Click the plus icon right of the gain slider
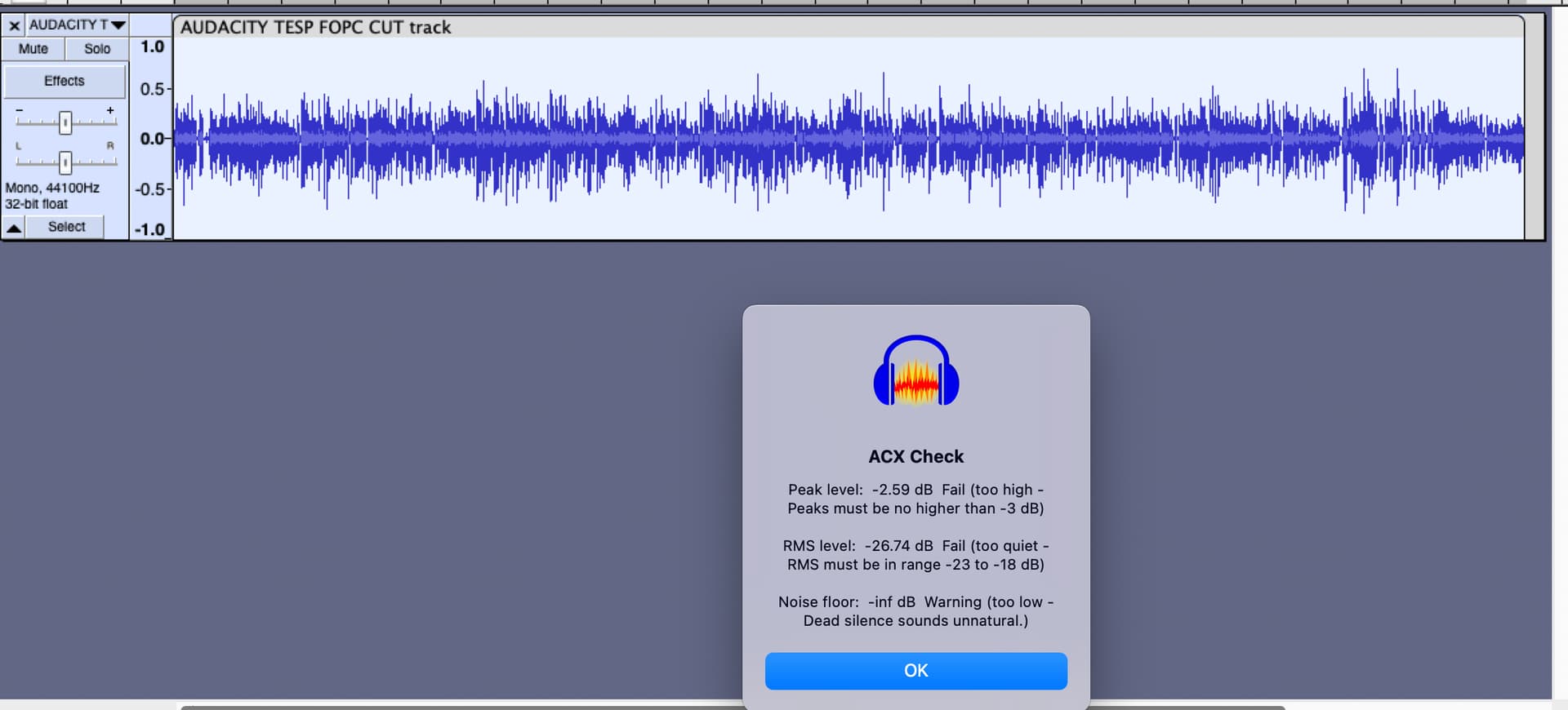The height and width of the screenshot is (710, 1568). [x=110, y=110]
